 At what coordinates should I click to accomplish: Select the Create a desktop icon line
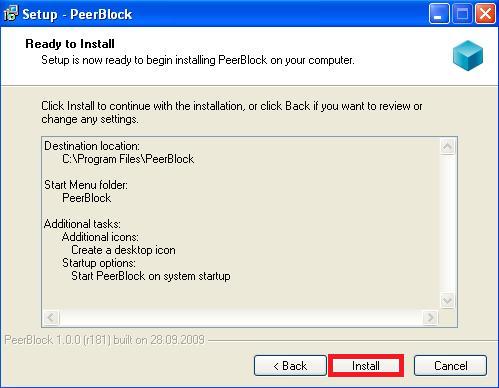pyautogui.click(x=123, y=250)
